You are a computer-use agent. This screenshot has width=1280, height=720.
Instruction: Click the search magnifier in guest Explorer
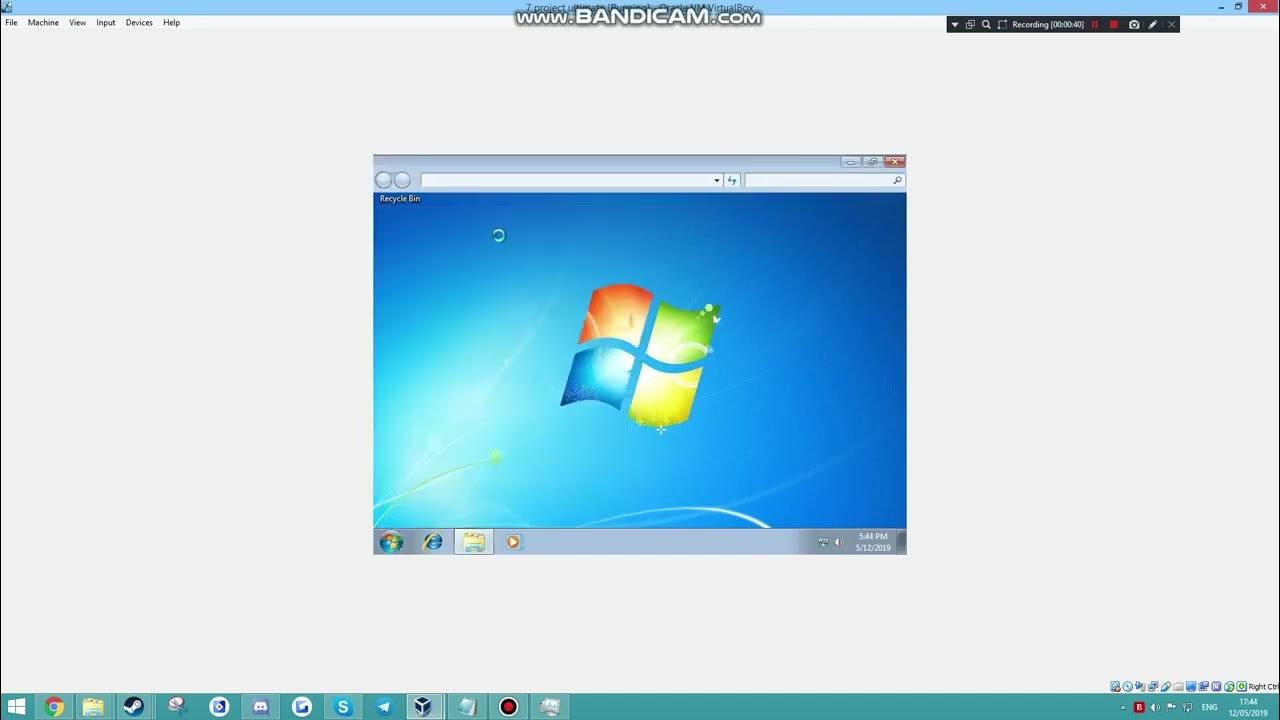pos(897,180)
